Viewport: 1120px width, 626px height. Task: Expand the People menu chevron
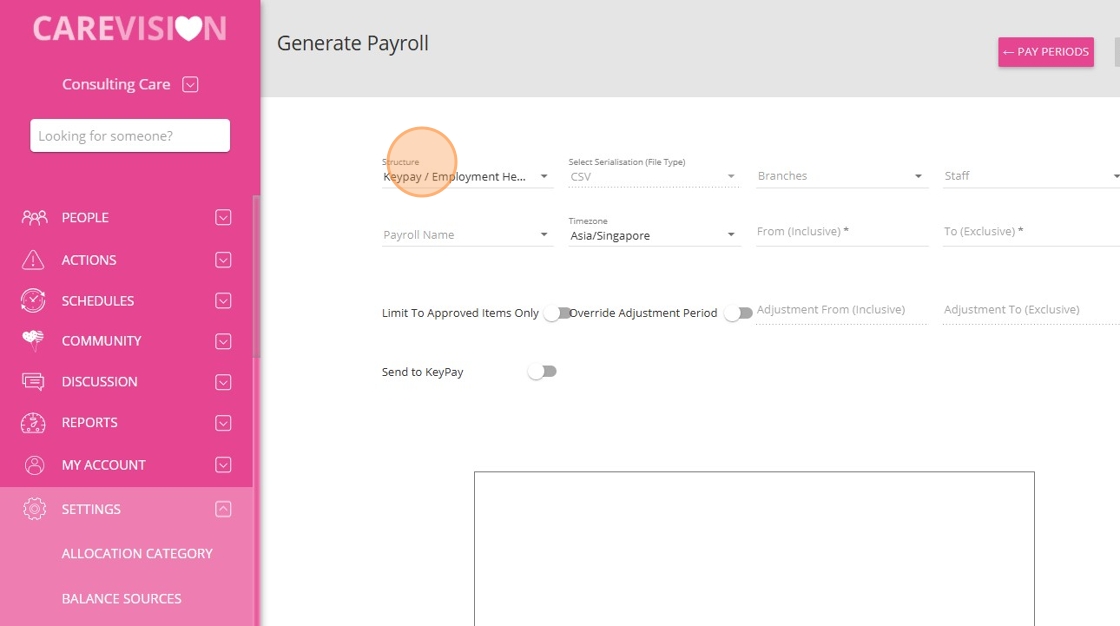pos(223,217)
